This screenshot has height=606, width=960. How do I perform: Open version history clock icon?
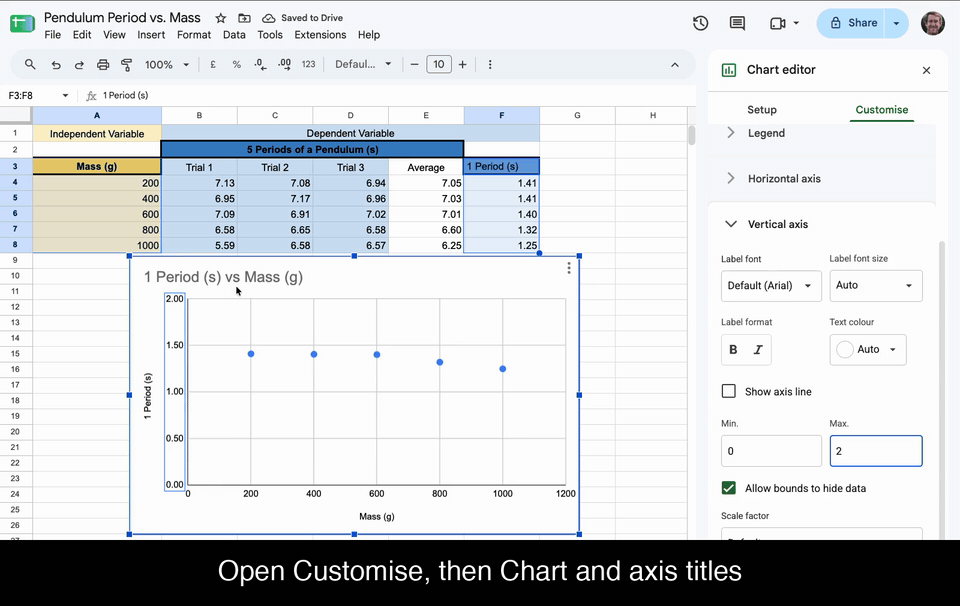700,23
